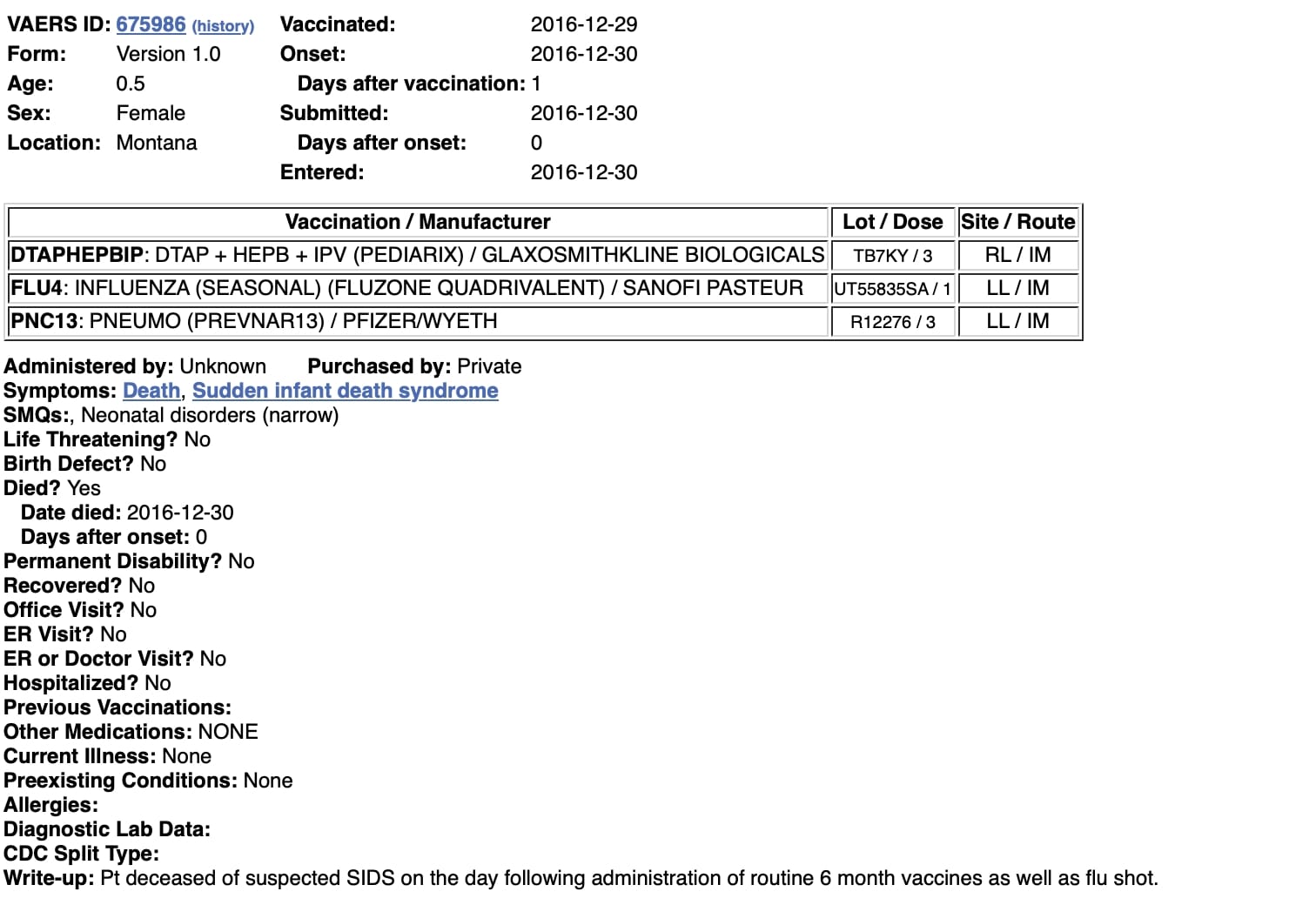1316x905 pixels.
Task: Click the DTAPHEPBIP PEDIARIX vaccine cell
Action: tap(418, 255)
